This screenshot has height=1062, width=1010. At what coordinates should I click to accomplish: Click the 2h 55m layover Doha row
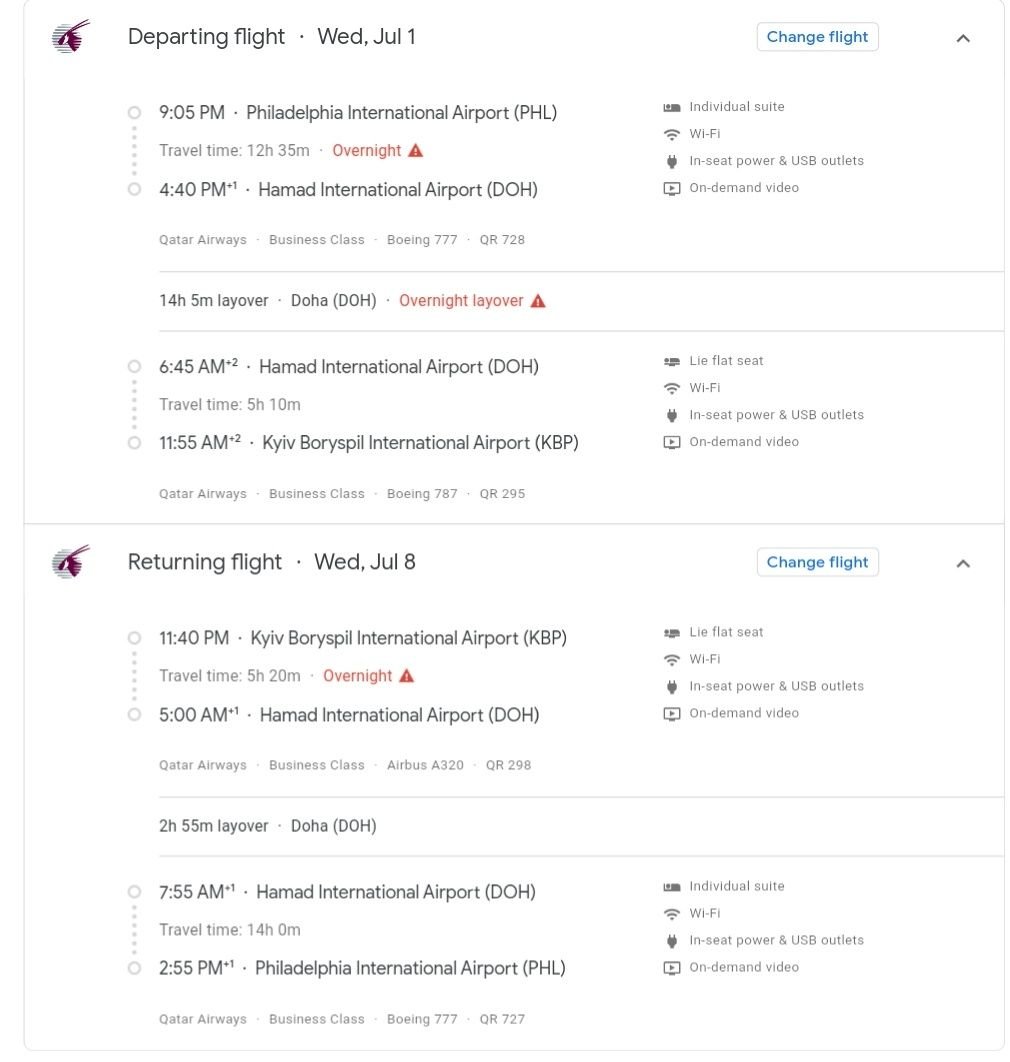coord(267,826)
